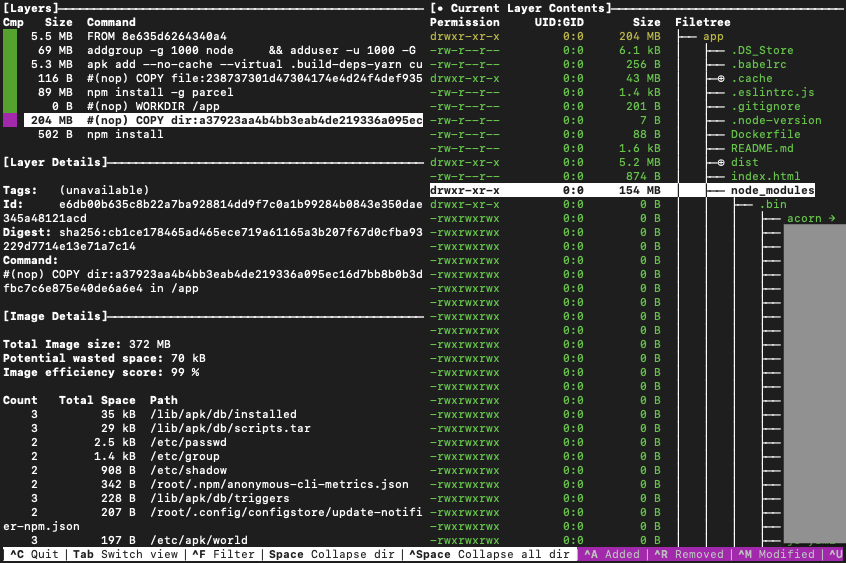Select the dist folder name
Screen dimensions: 846x563
[745, 162]
